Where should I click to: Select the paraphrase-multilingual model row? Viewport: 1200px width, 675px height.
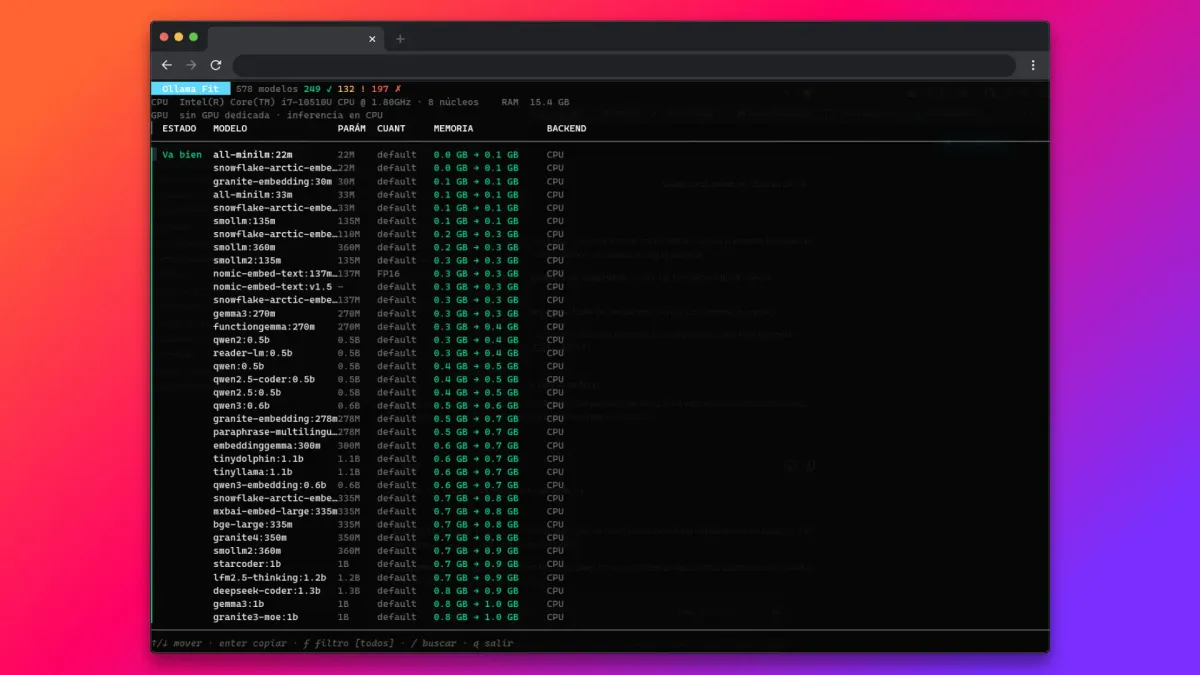[x=390, y=432]
